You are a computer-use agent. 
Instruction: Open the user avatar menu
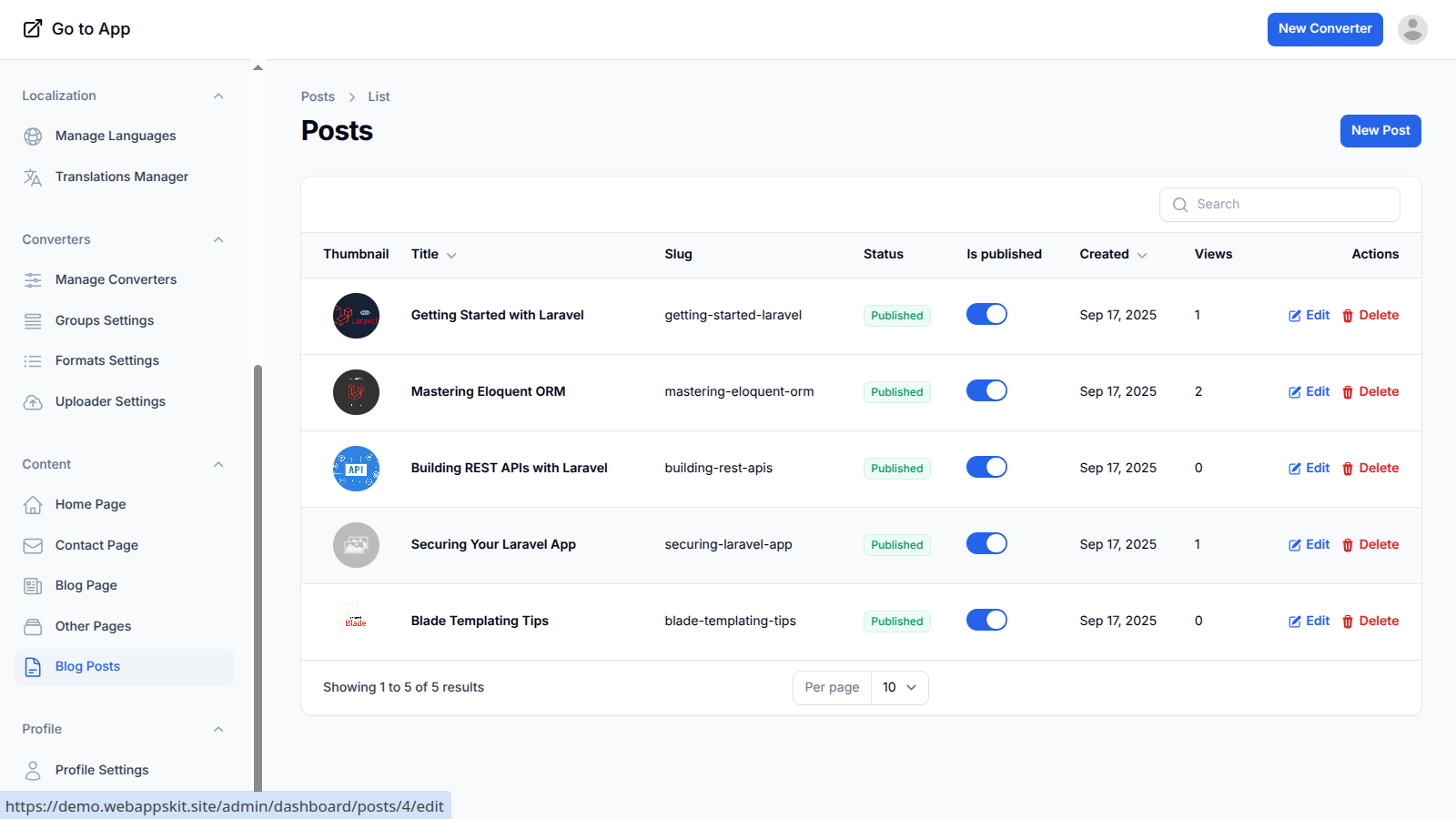click(x=1411, y=29)
